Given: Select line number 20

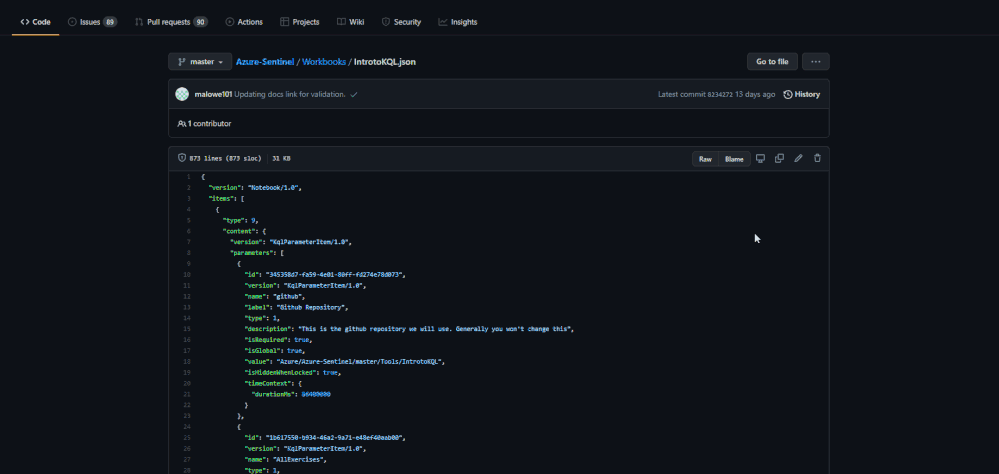Looking at the screenshot, I should click(x=186, y=384).
